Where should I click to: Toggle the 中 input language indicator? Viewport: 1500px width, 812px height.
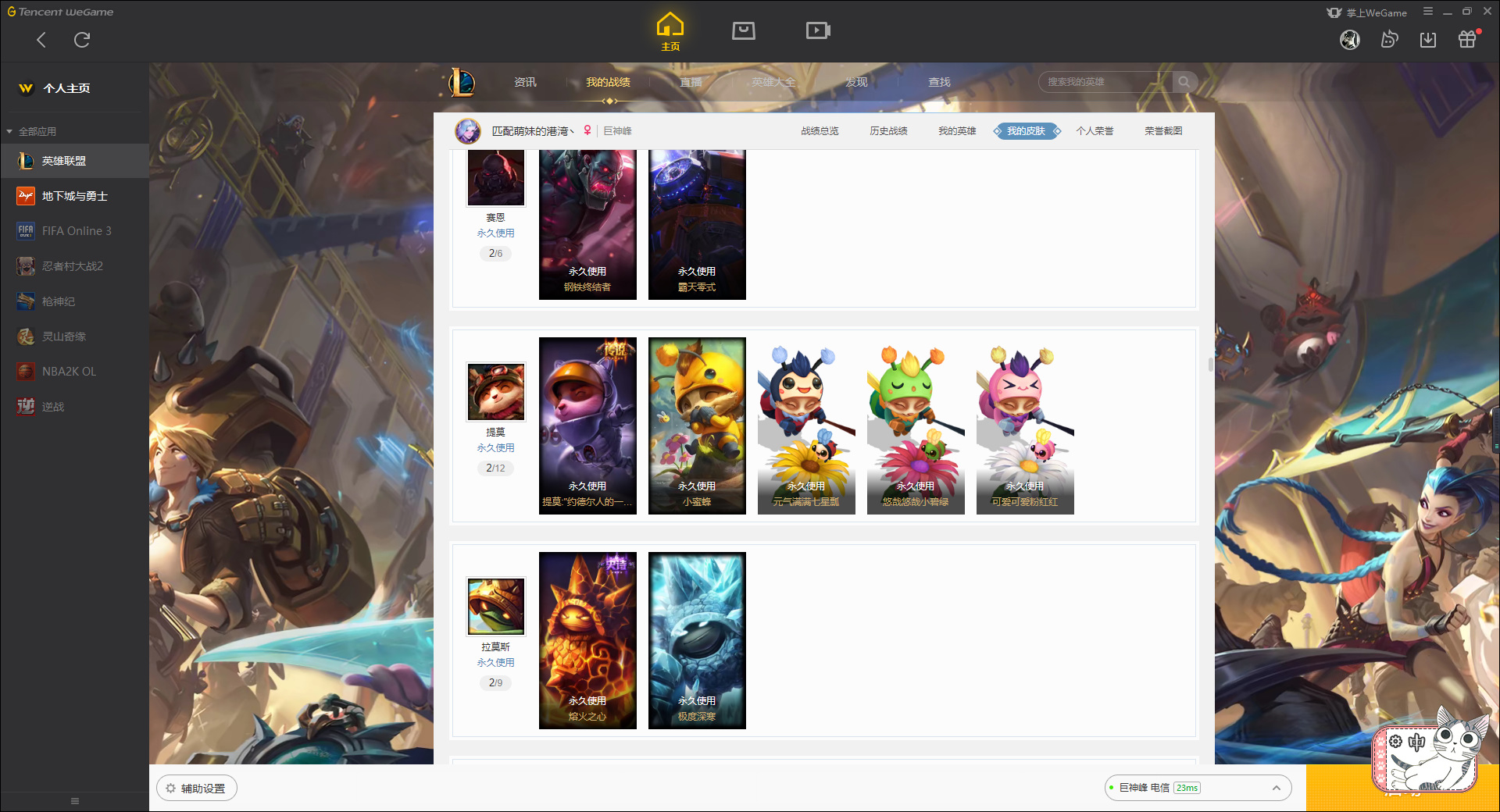click(1416, 742)
